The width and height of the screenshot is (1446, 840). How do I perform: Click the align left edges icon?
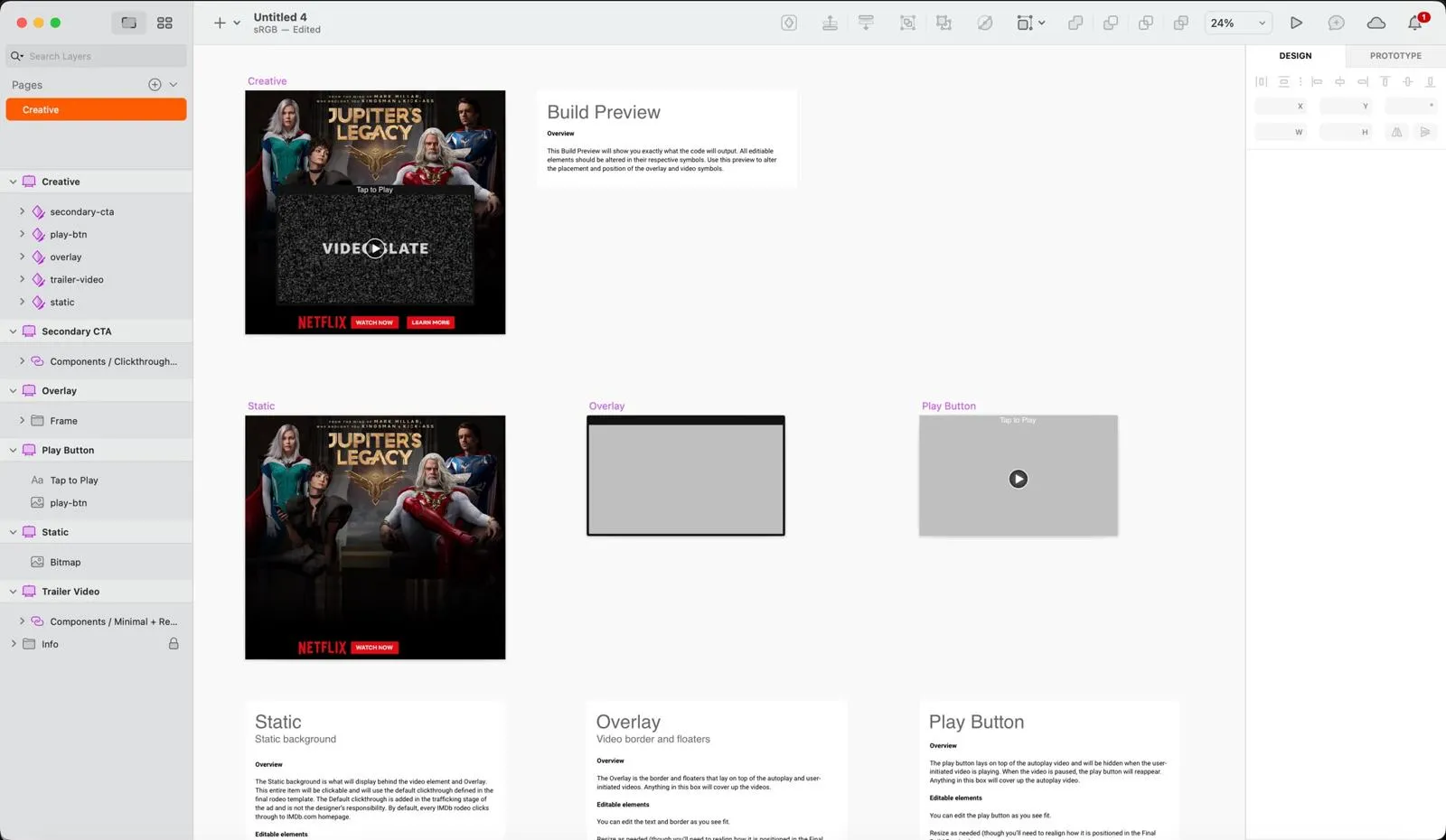1317,81
